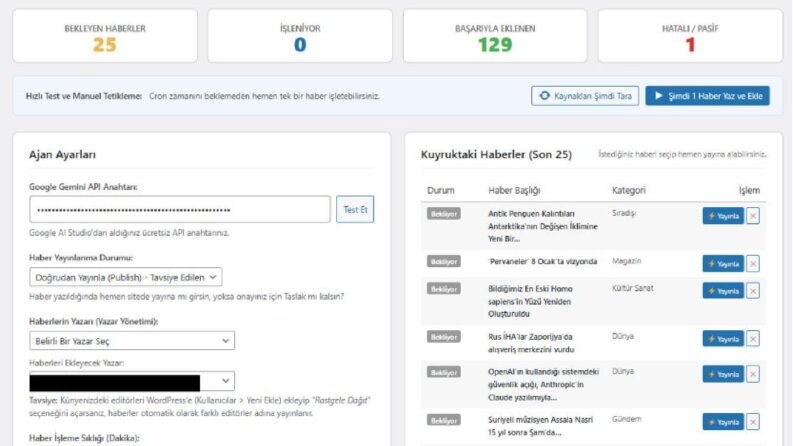
Task: Click the Bekleyen Haberler count 25
Action: 105,45
